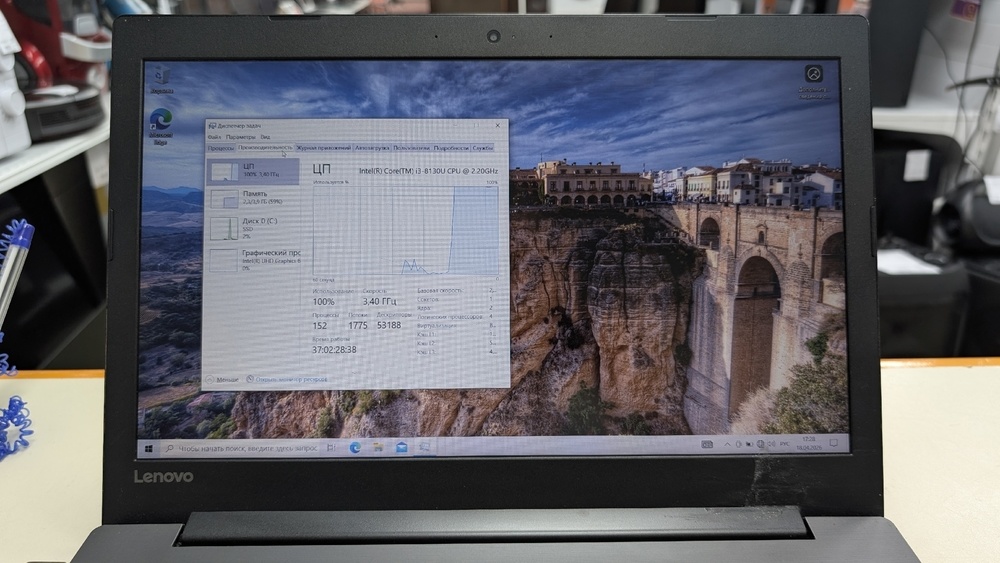1000x563 pixels.
Task: Open the Файл menu in Task Manager
Action: [214, 137]
